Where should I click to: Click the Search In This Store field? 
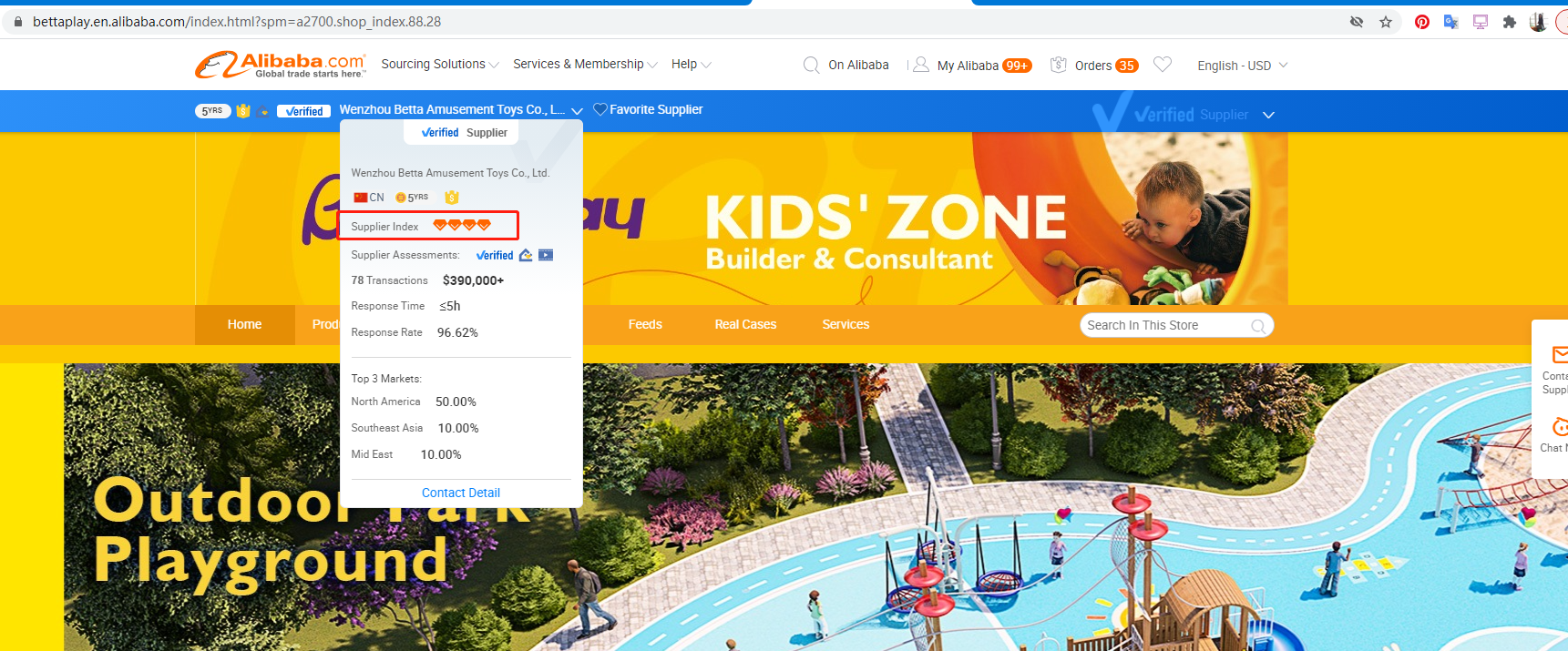click(1164, 325)
